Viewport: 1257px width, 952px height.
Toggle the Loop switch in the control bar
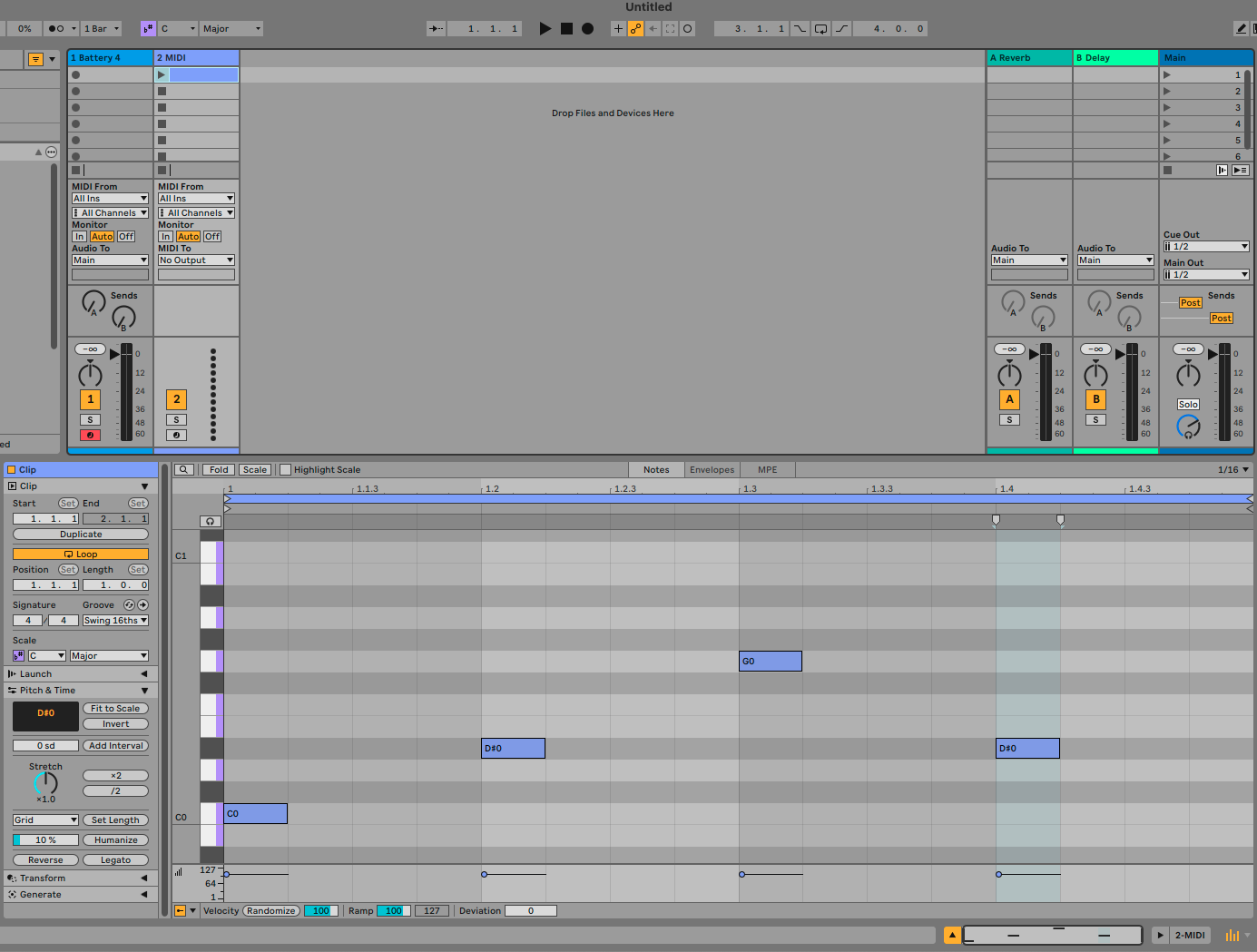[x=820, y=29]
